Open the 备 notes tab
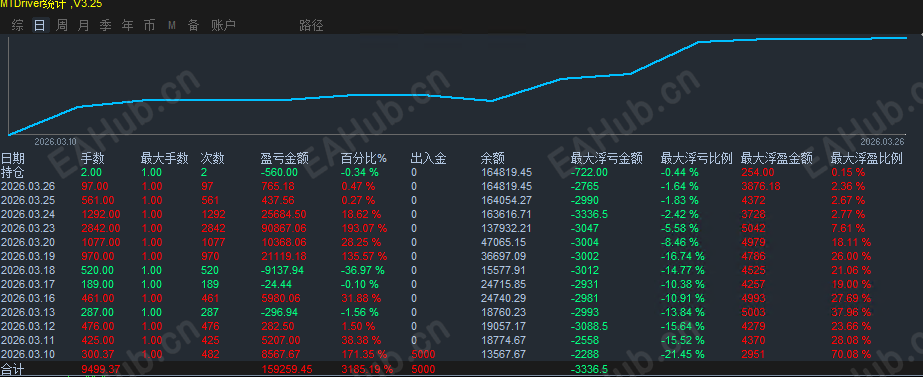Image resolution: width=923 pixels, height=377 pixels. 193,25
